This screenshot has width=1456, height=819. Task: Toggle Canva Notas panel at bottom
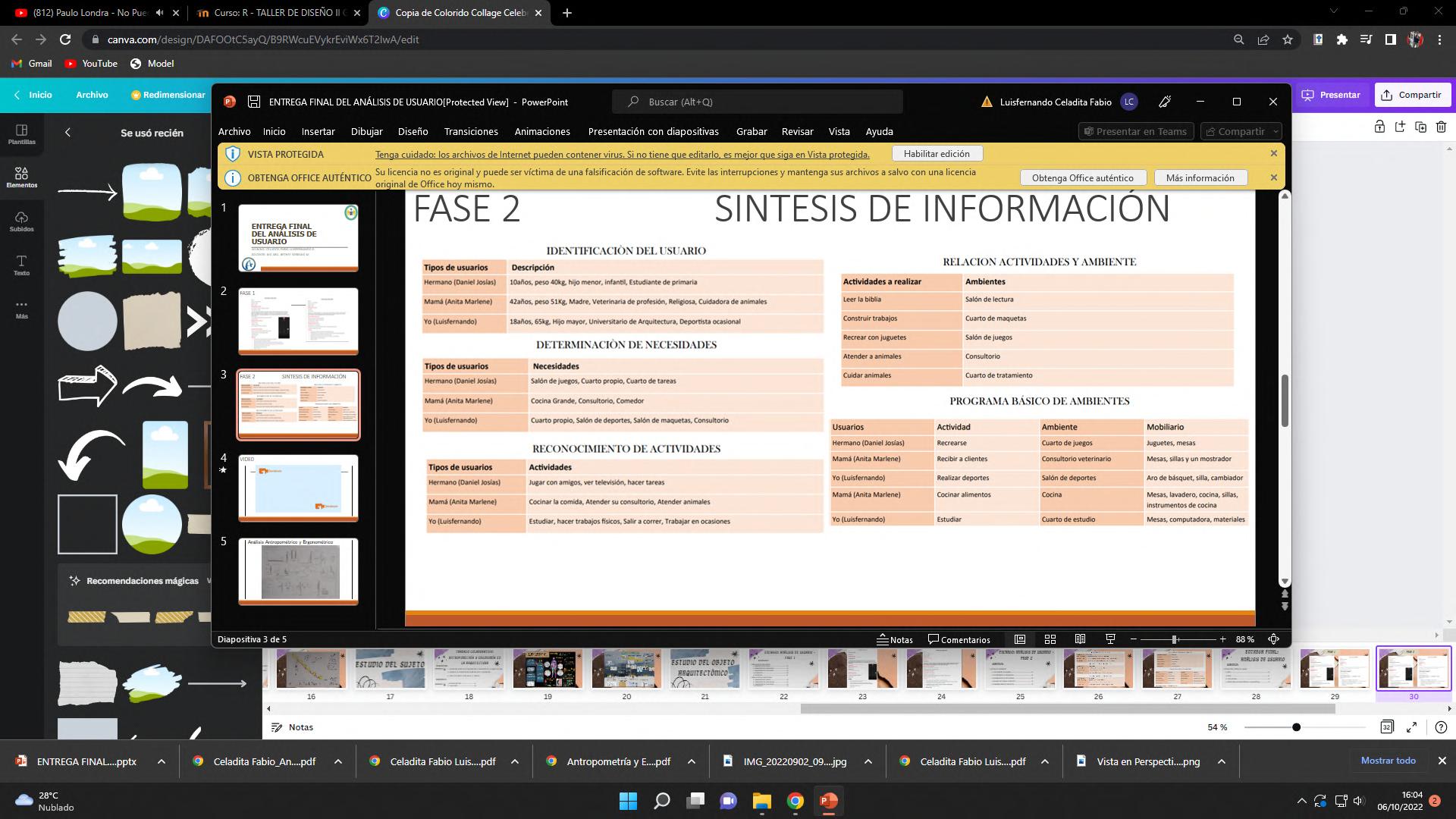tap(293, 727)
